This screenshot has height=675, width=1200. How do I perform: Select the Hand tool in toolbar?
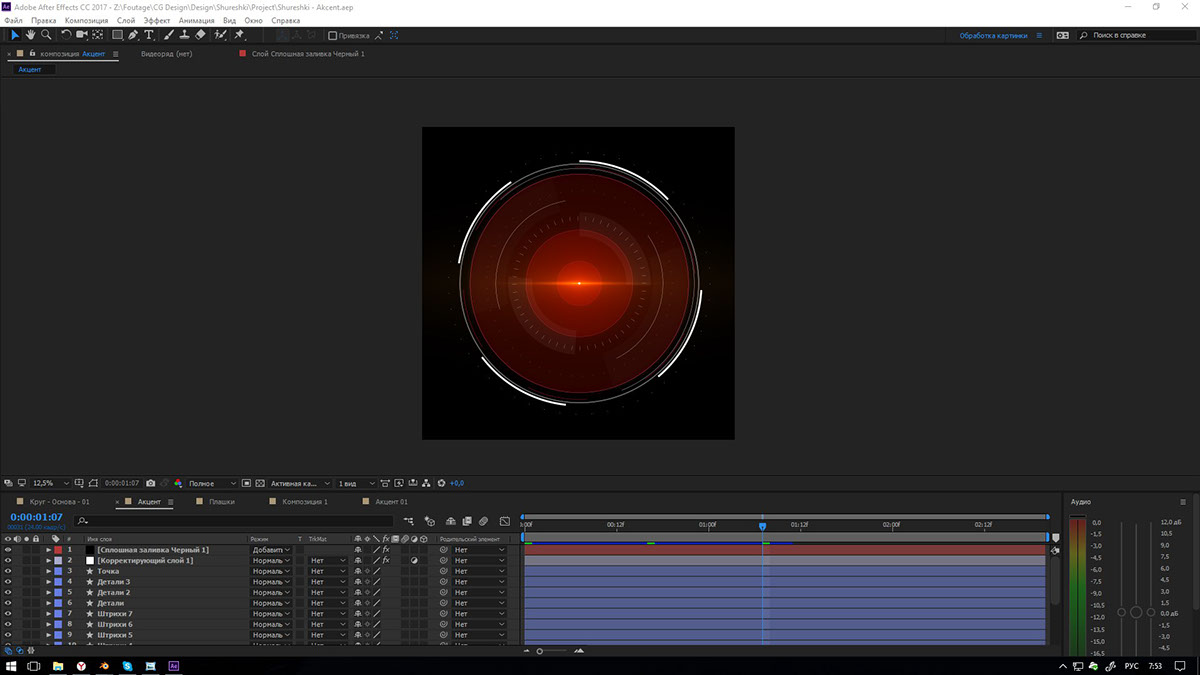(x=30, y=35)
